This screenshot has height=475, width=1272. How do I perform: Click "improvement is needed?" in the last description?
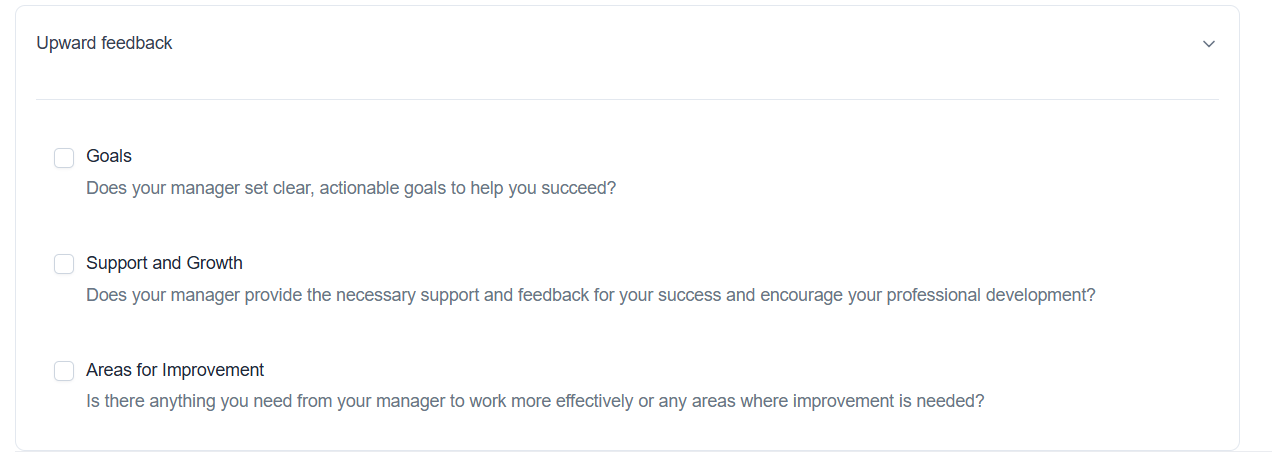pyautogui.click(x=889, y=401)
